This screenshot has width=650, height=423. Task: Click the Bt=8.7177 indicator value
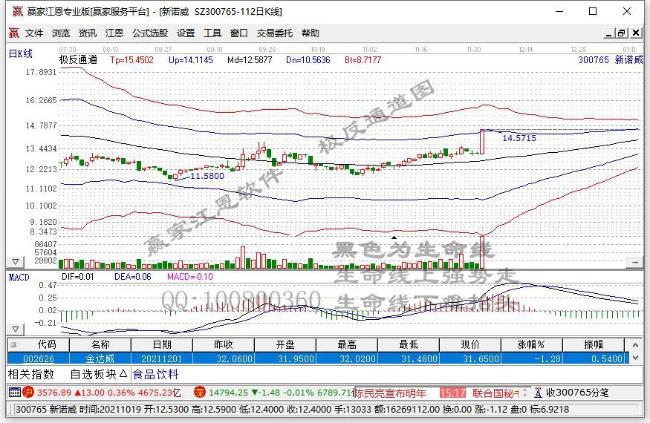coord(363,60)
